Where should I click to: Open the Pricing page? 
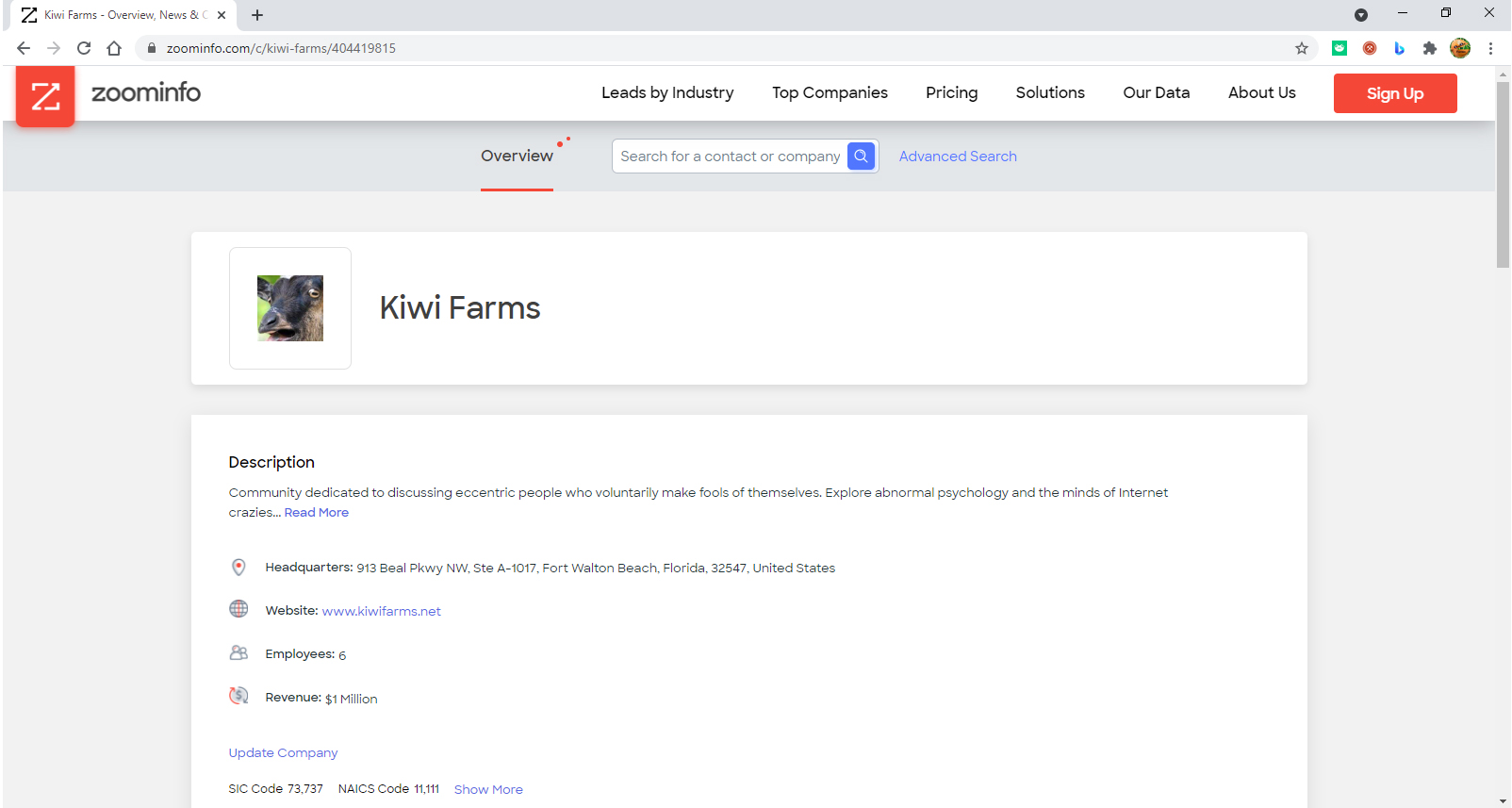point(951,92)
